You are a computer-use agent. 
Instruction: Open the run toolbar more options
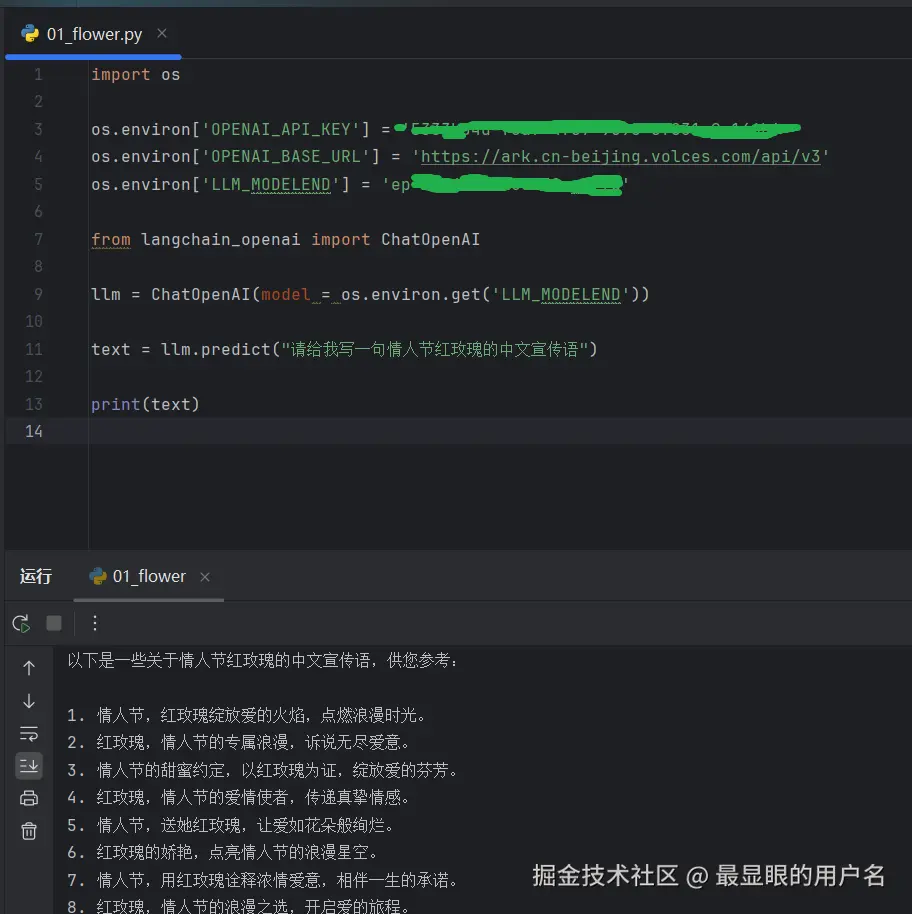pyautogui.click(x=95, y=623)
